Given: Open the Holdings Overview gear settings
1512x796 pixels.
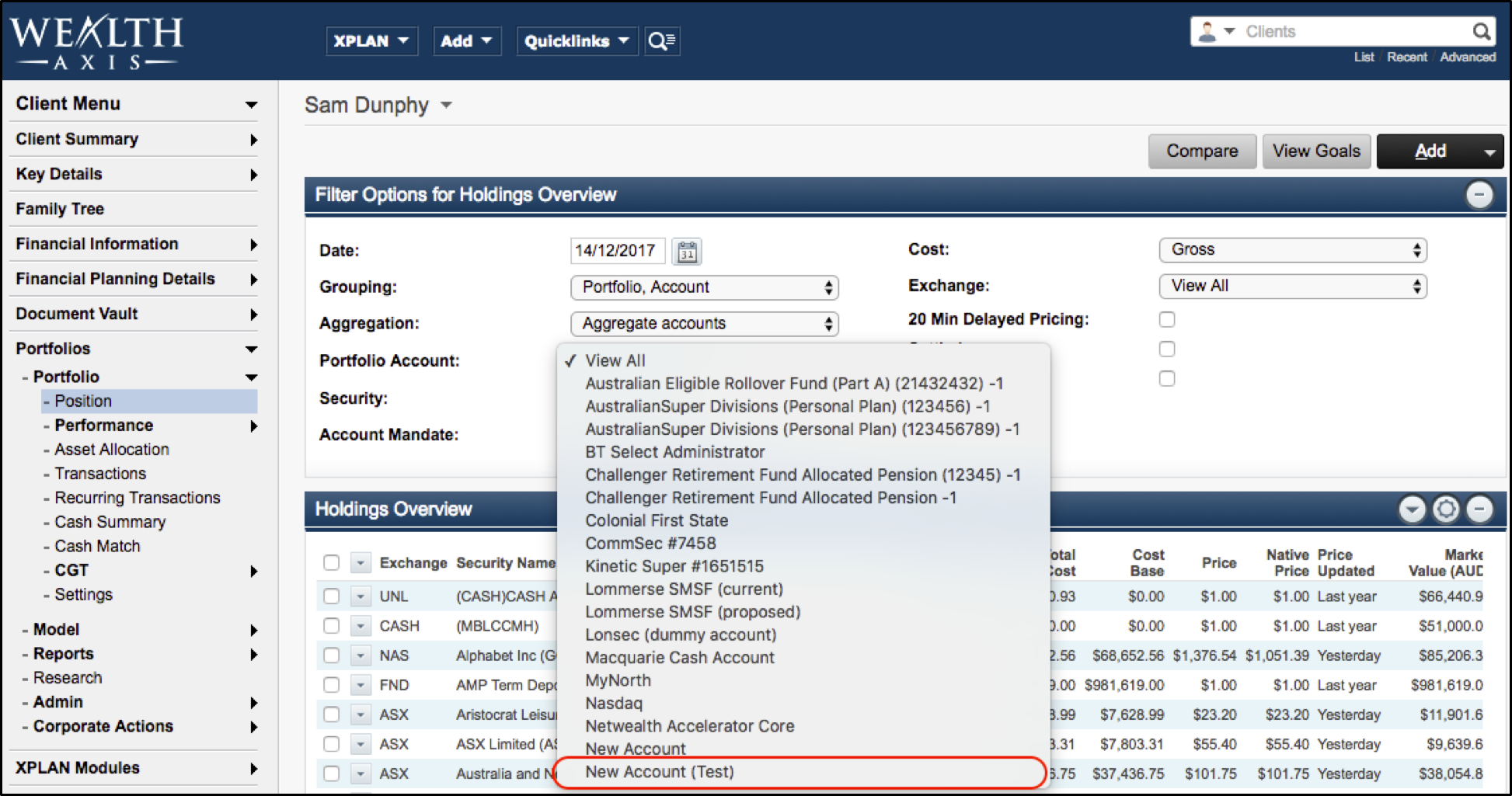Looking at the screenshot, I should coord(1446,509).
